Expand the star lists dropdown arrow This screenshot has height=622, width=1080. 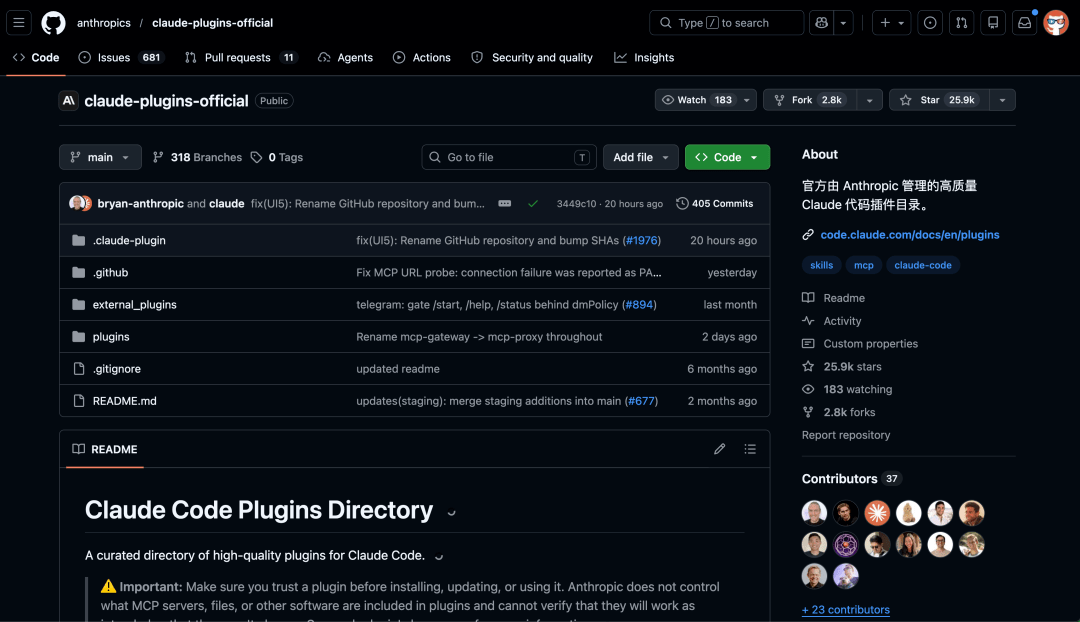pyautogui.click(x=1003, y=100)
